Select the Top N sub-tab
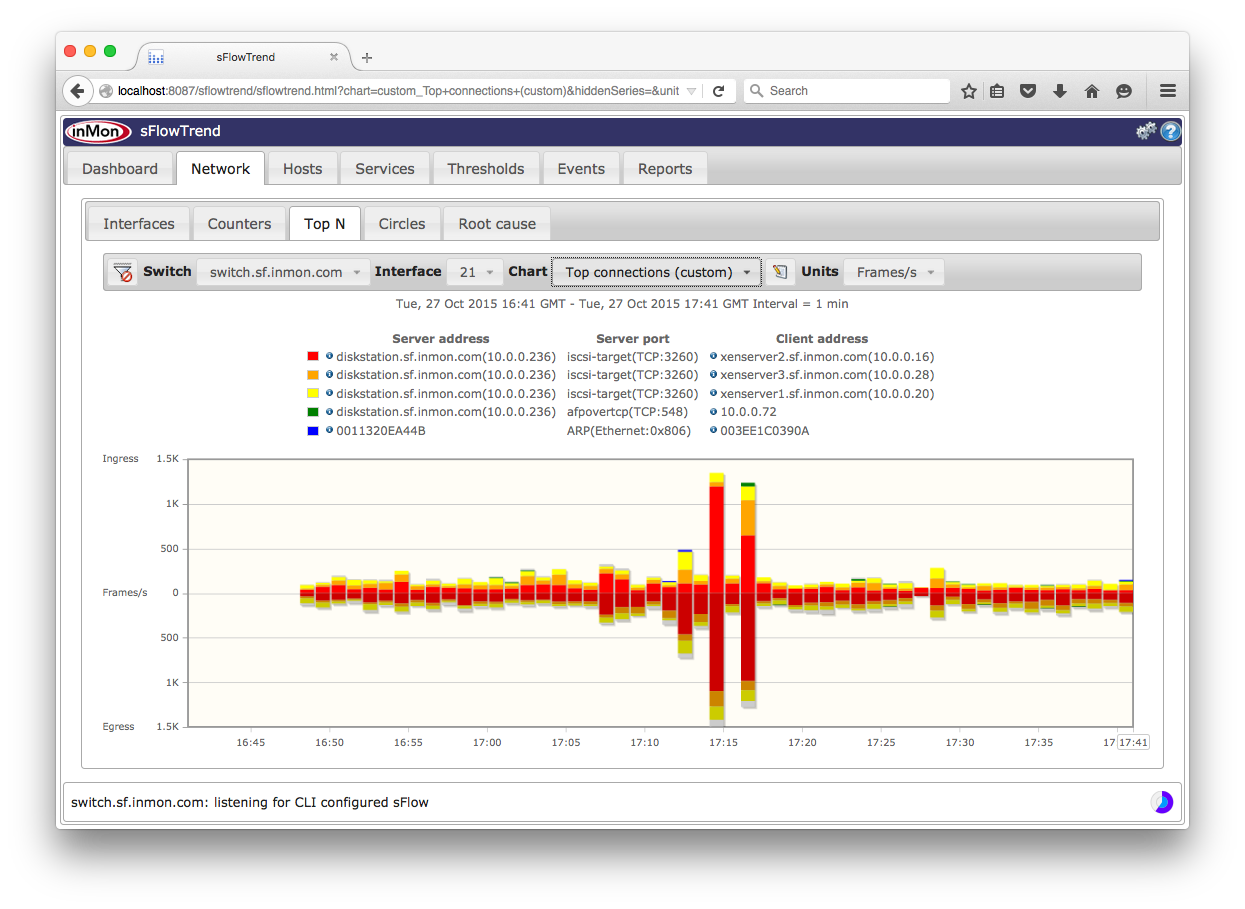This screenshot has width=1245, height=909. tap(325, 224)
